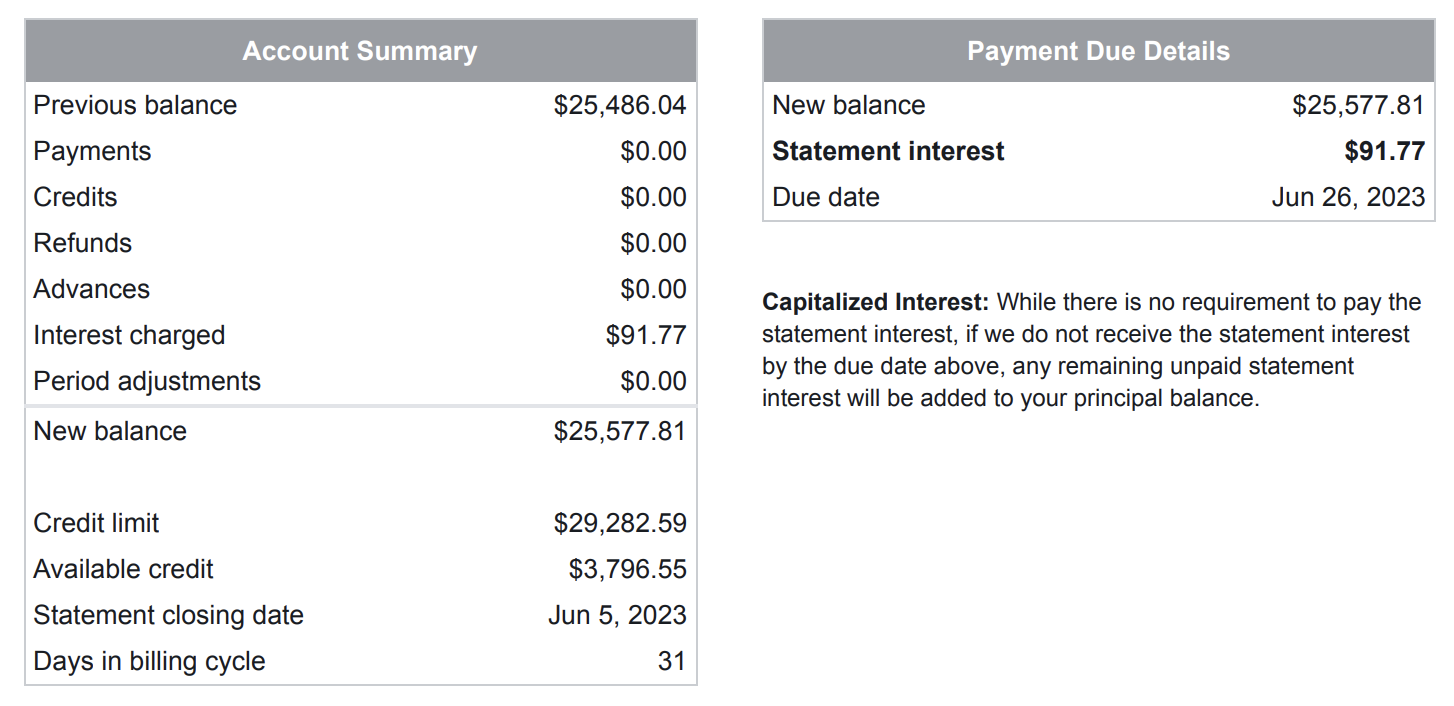Image resolution: width=1454 pixels, height=706 pixels.
Task: Click the bold $91.77 statement interest amount
Action: click(1384, 151)
